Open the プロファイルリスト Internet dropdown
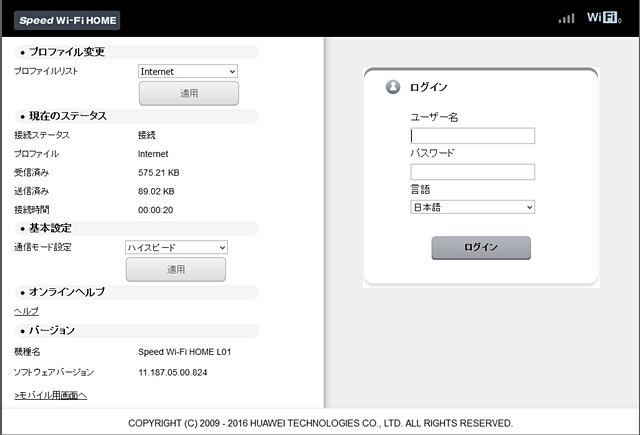Screen dimensions: 640x435 pyautogui.click(x=188, y=71)
